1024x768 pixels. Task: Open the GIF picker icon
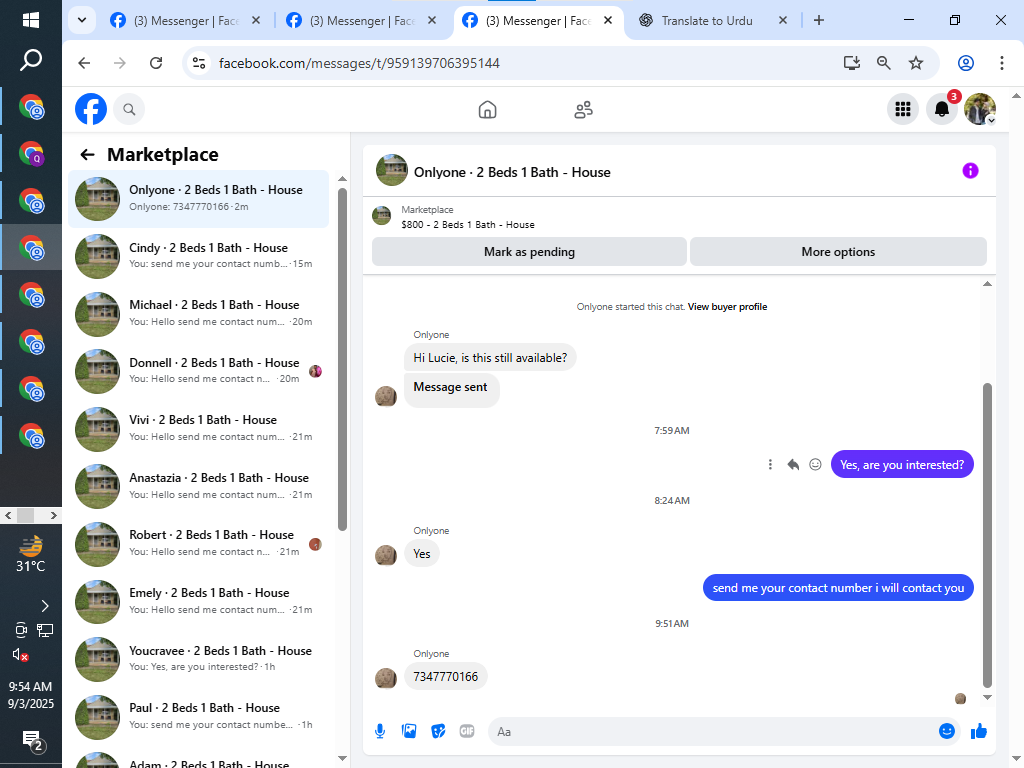[x=467, y=731]
